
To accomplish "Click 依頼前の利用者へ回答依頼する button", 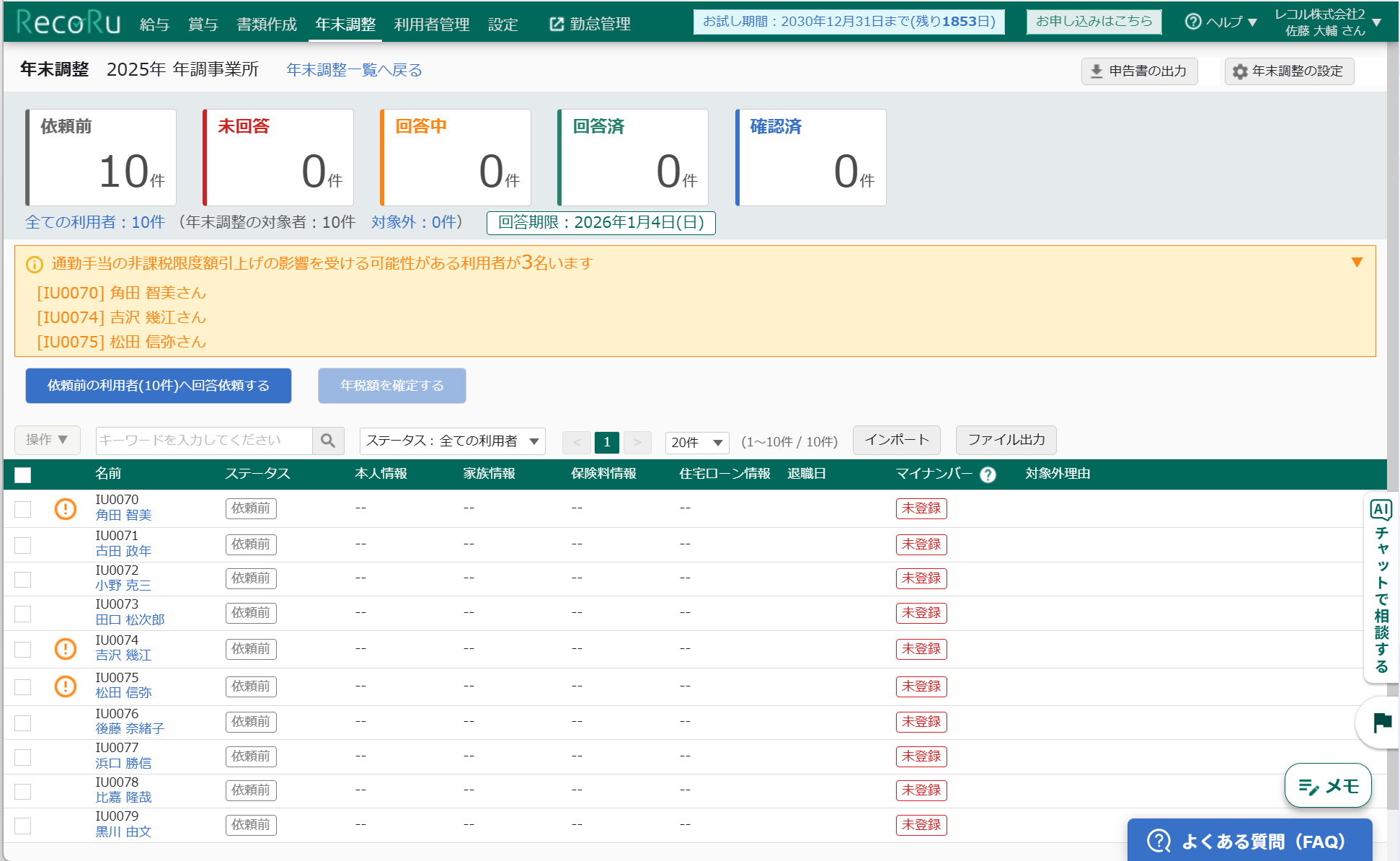I will [x=159, y=385].
